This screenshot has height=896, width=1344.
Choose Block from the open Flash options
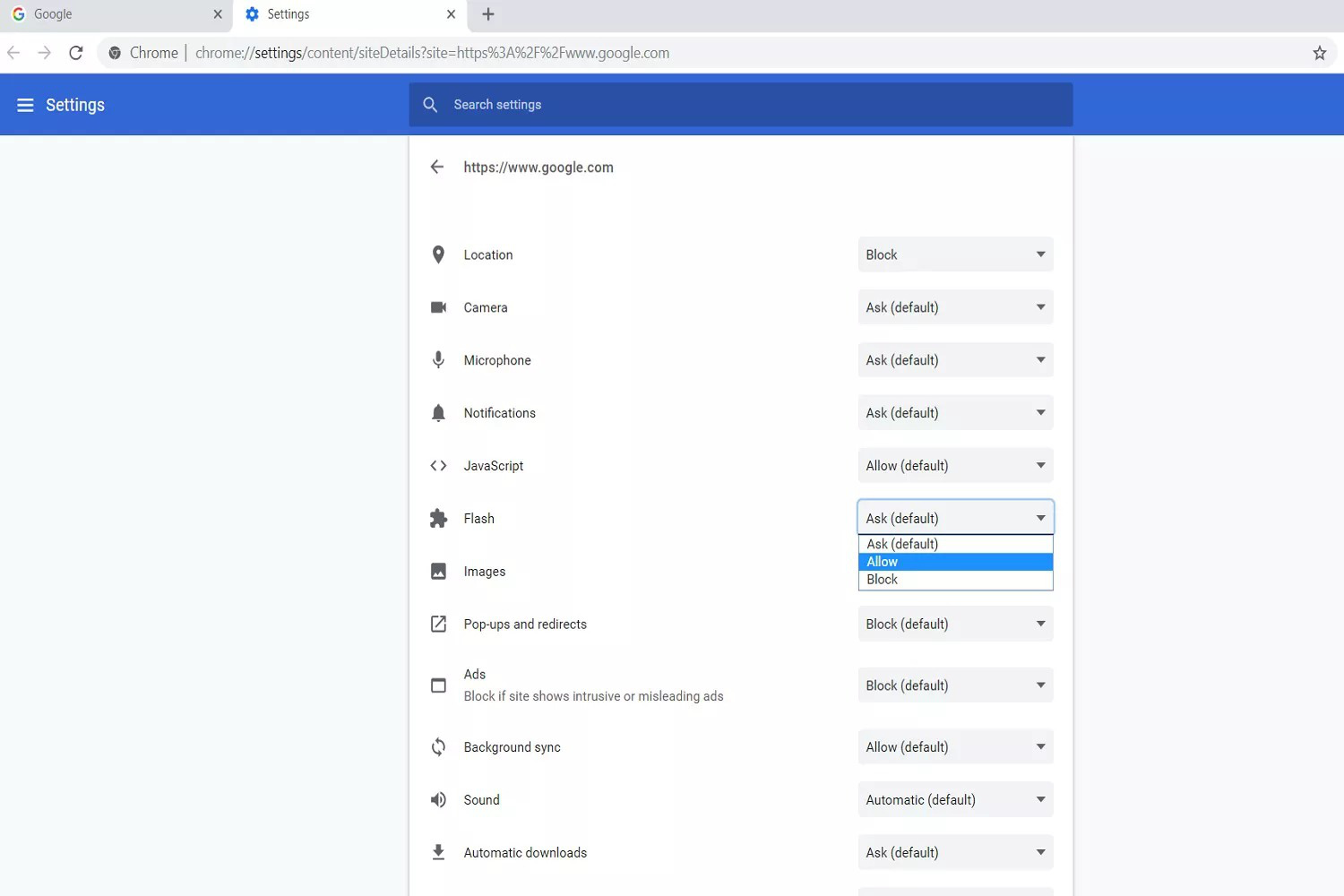(x=955, y=580)
